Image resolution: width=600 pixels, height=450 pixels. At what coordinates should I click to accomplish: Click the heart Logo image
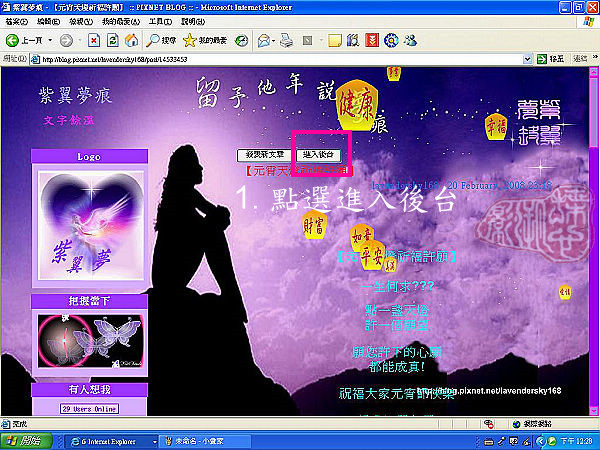91,226
